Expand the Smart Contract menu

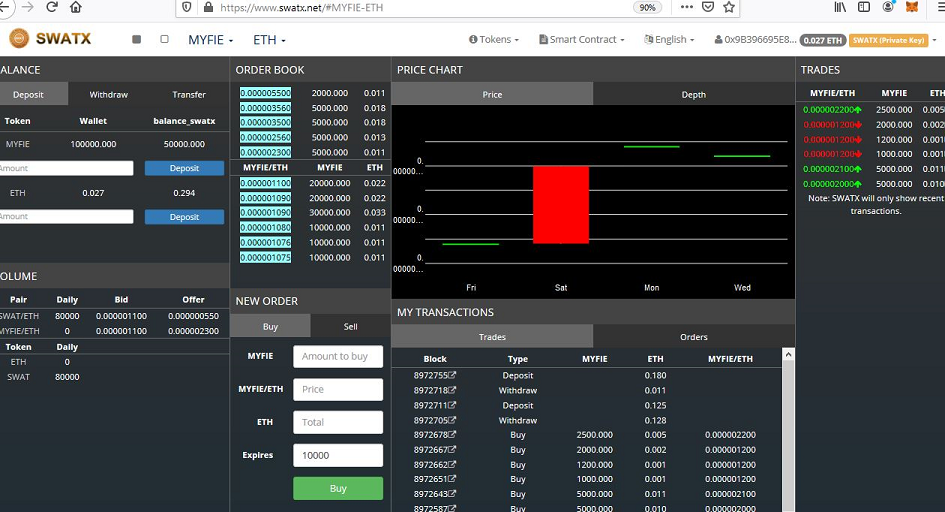click(x=582, y=39)
